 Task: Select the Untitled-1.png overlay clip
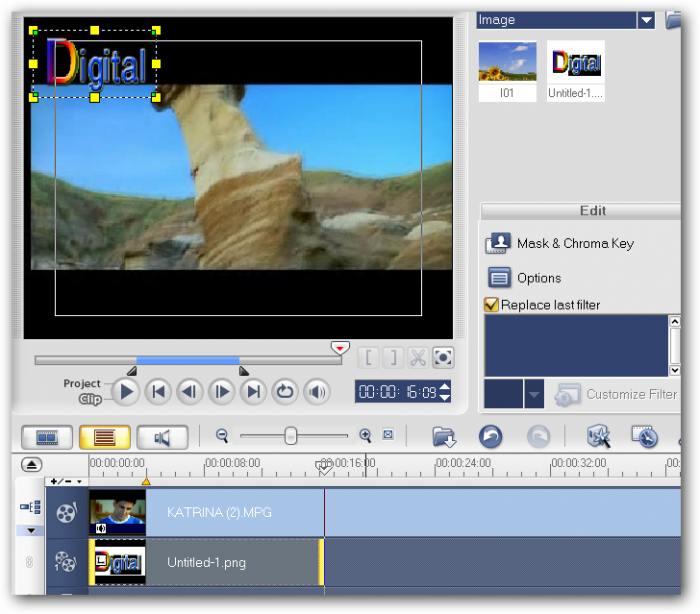[207, 563]
